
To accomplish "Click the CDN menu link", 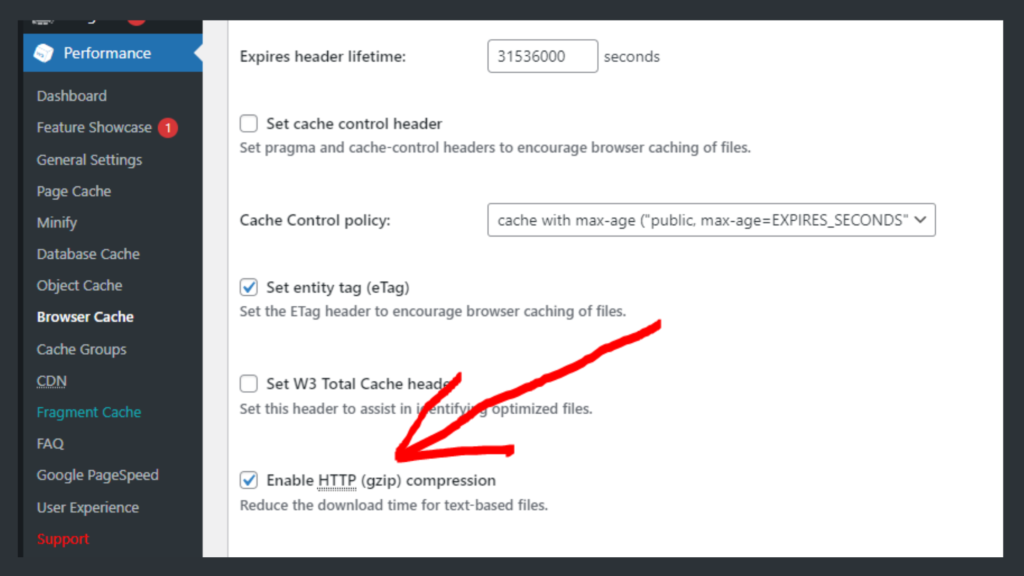I will pos(52,381).
